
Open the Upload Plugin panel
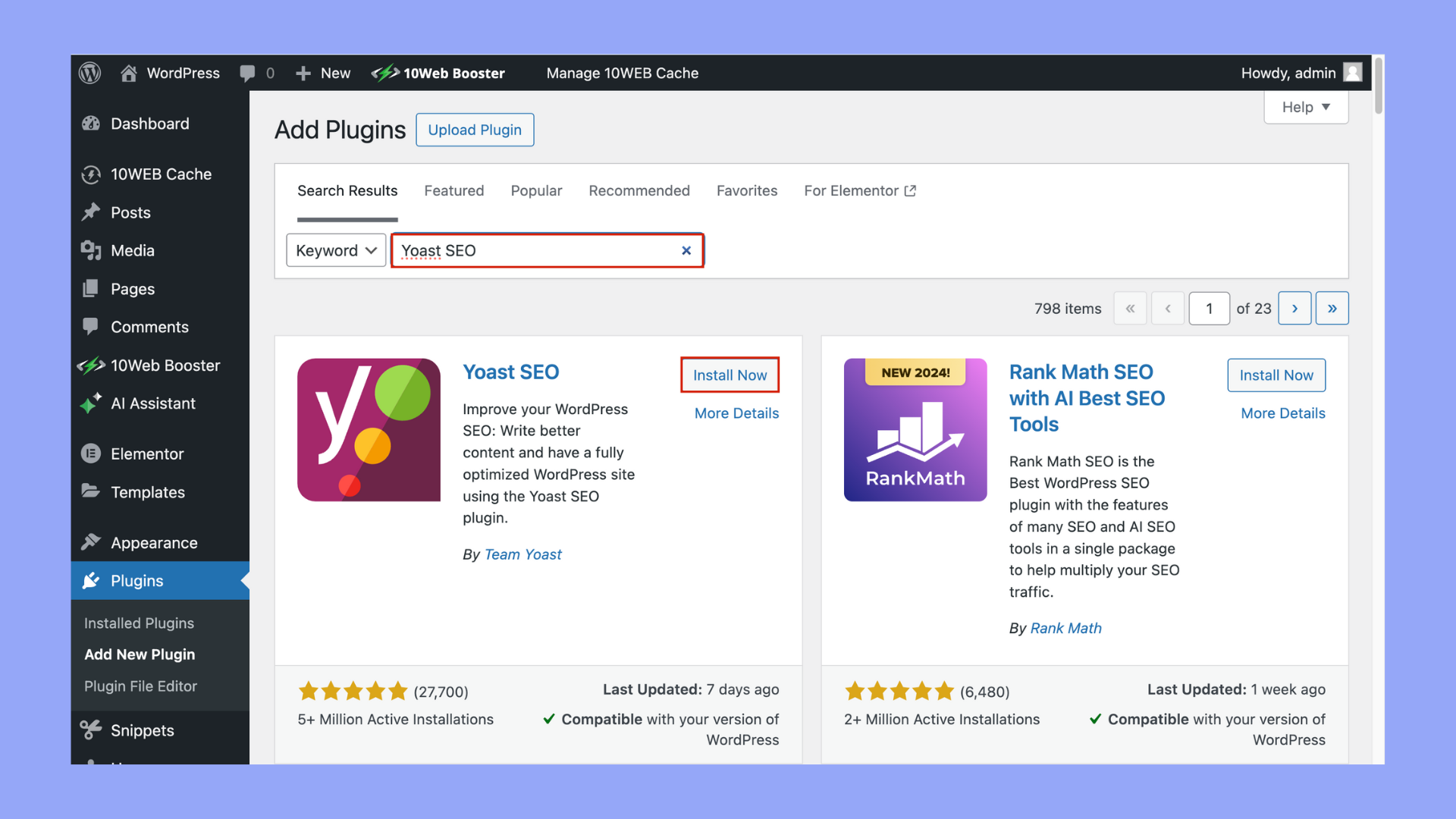[x=475, y=130]
